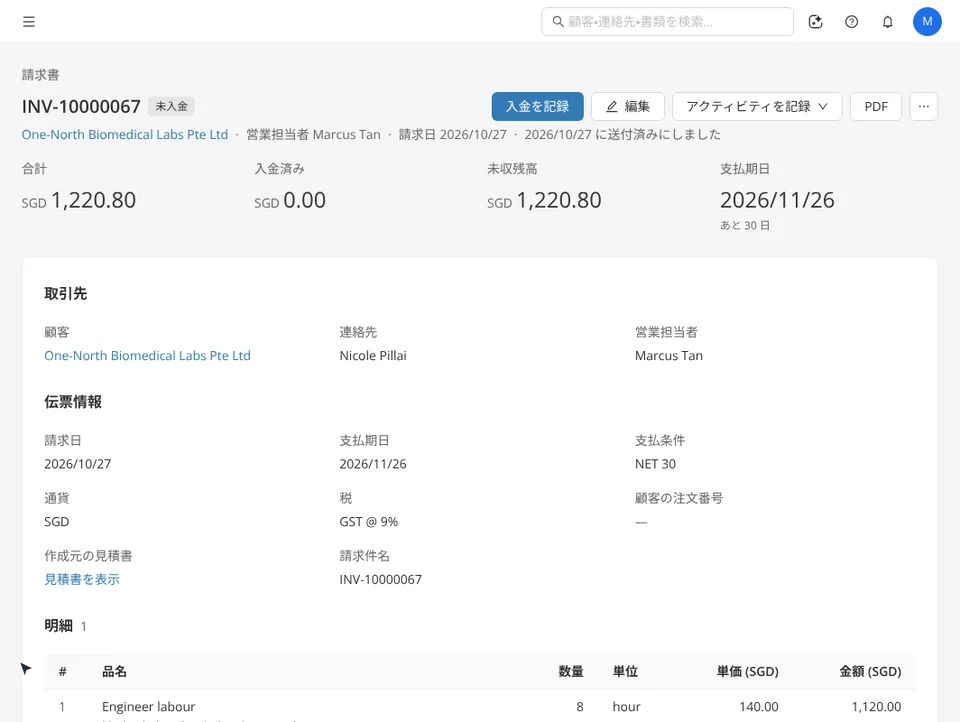
Task: Click the Engineer labour line item
Action: (x=149, y=707)
